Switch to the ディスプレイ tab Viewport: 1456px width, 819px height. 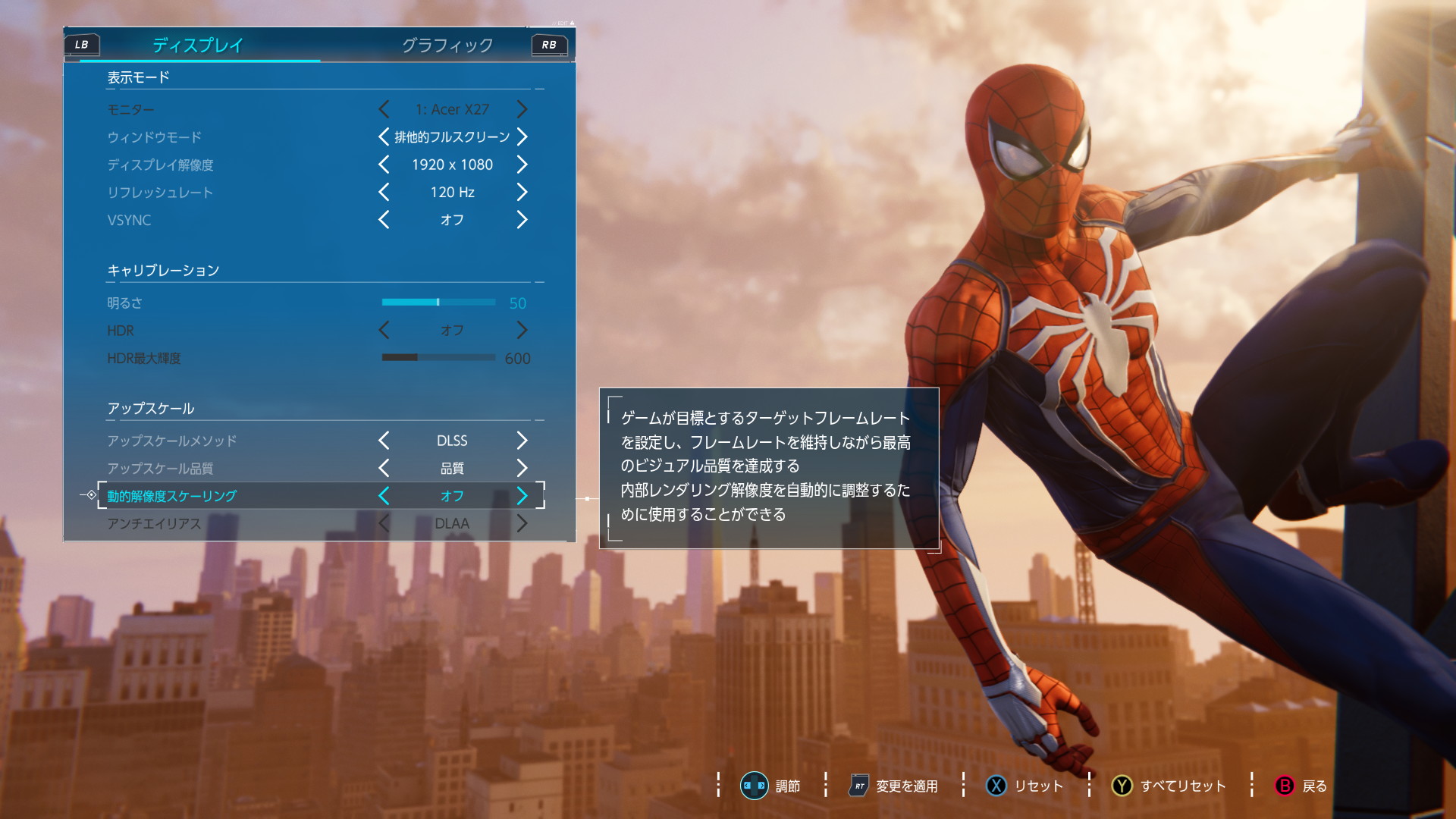pos(198,45)
